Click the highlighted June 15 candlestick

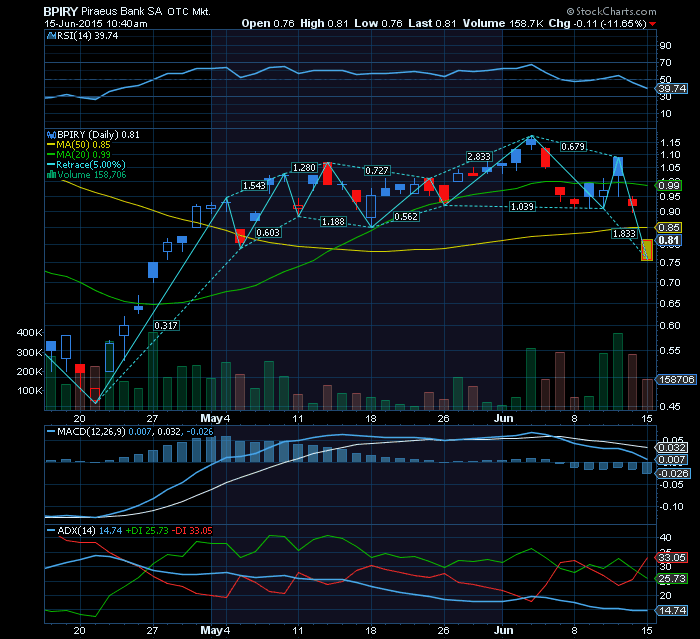click(647, 250)
